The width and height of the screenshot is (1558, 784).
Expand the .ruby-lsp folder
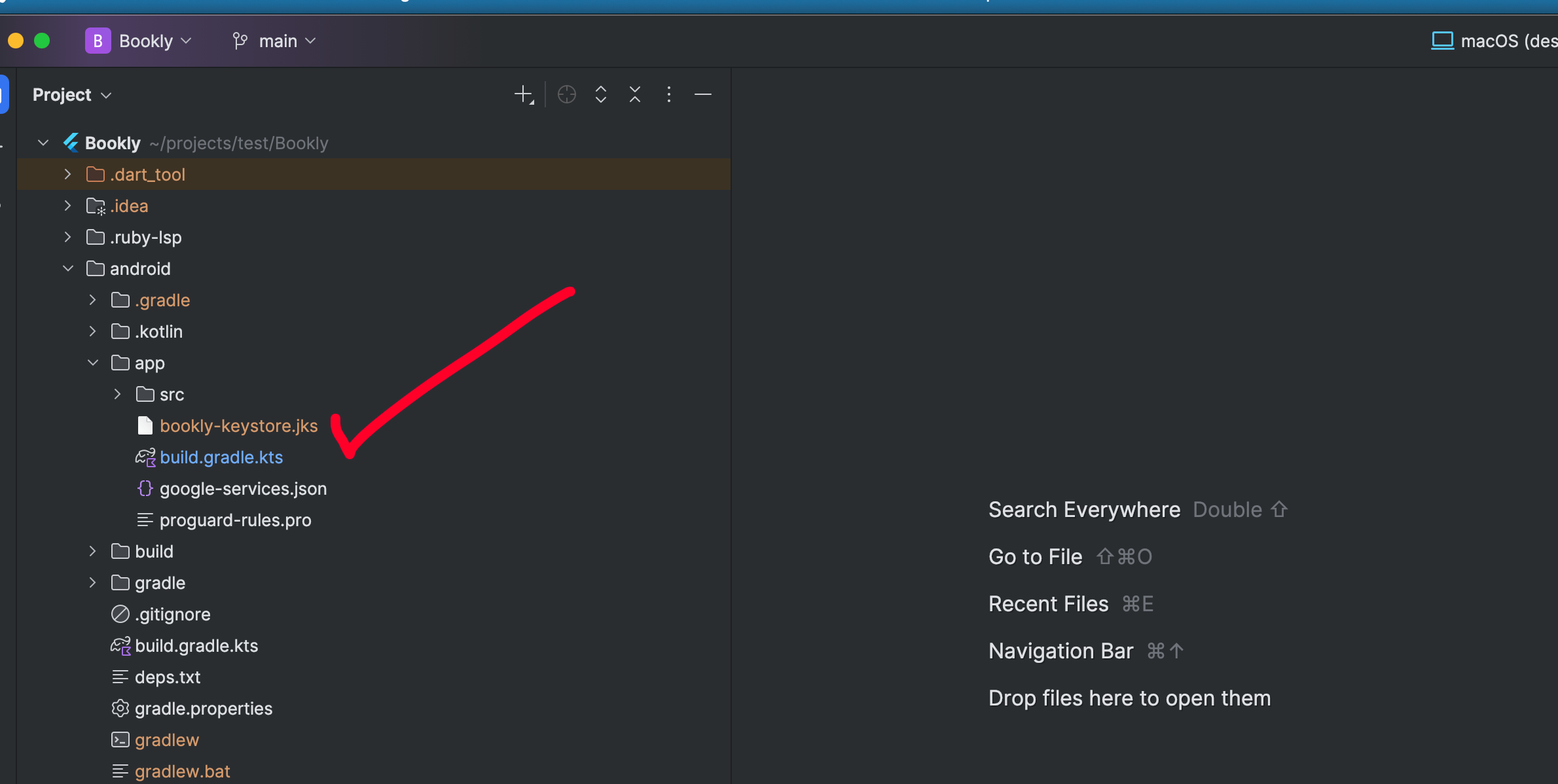(67, 237)
